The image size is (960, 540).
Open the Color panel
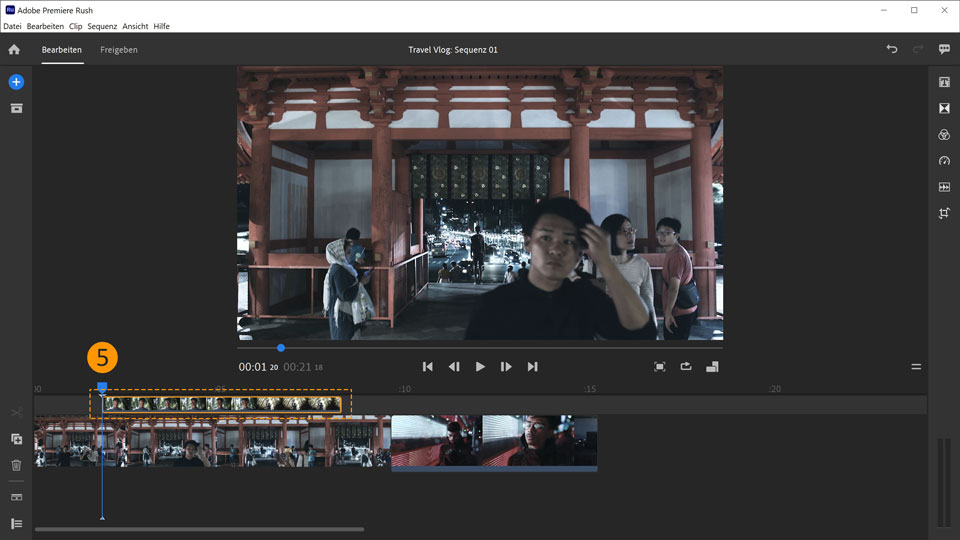[x=944, y=135]
